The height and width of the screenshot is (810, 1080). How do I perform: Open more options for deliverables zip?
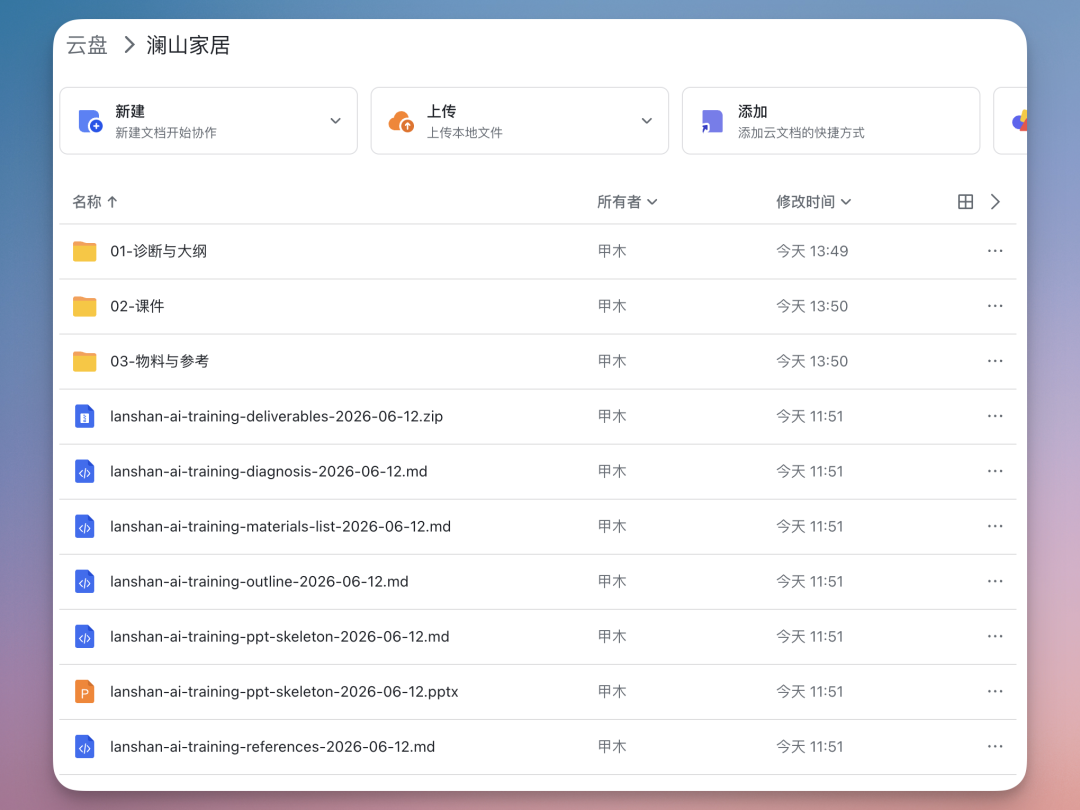[995, 416]
